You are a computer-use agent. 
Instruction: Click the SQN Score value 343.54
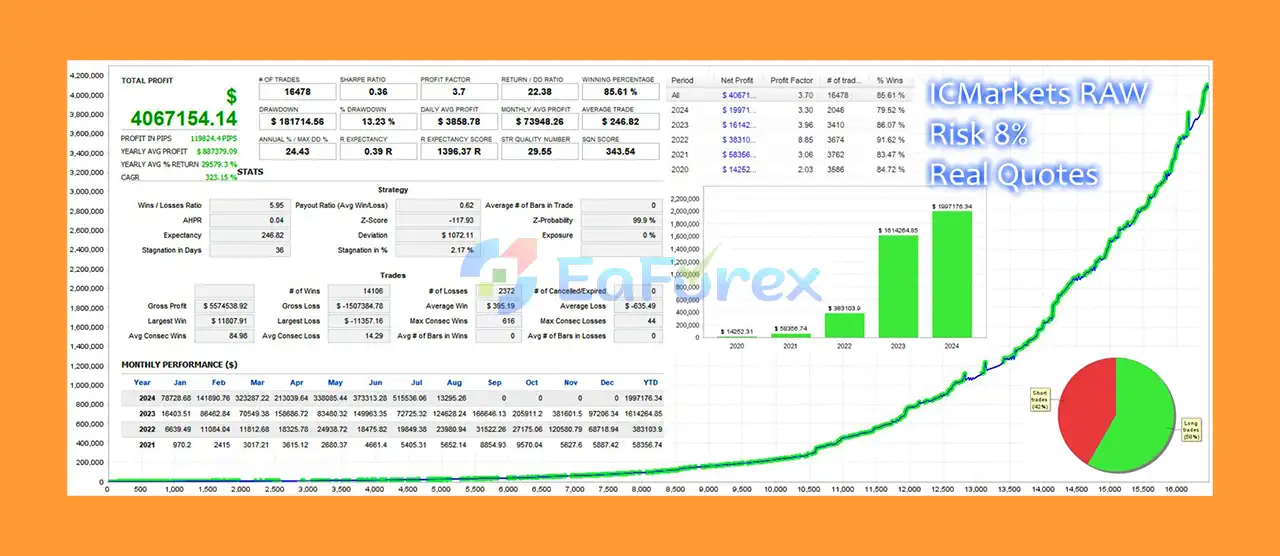[x=619, y=151]
